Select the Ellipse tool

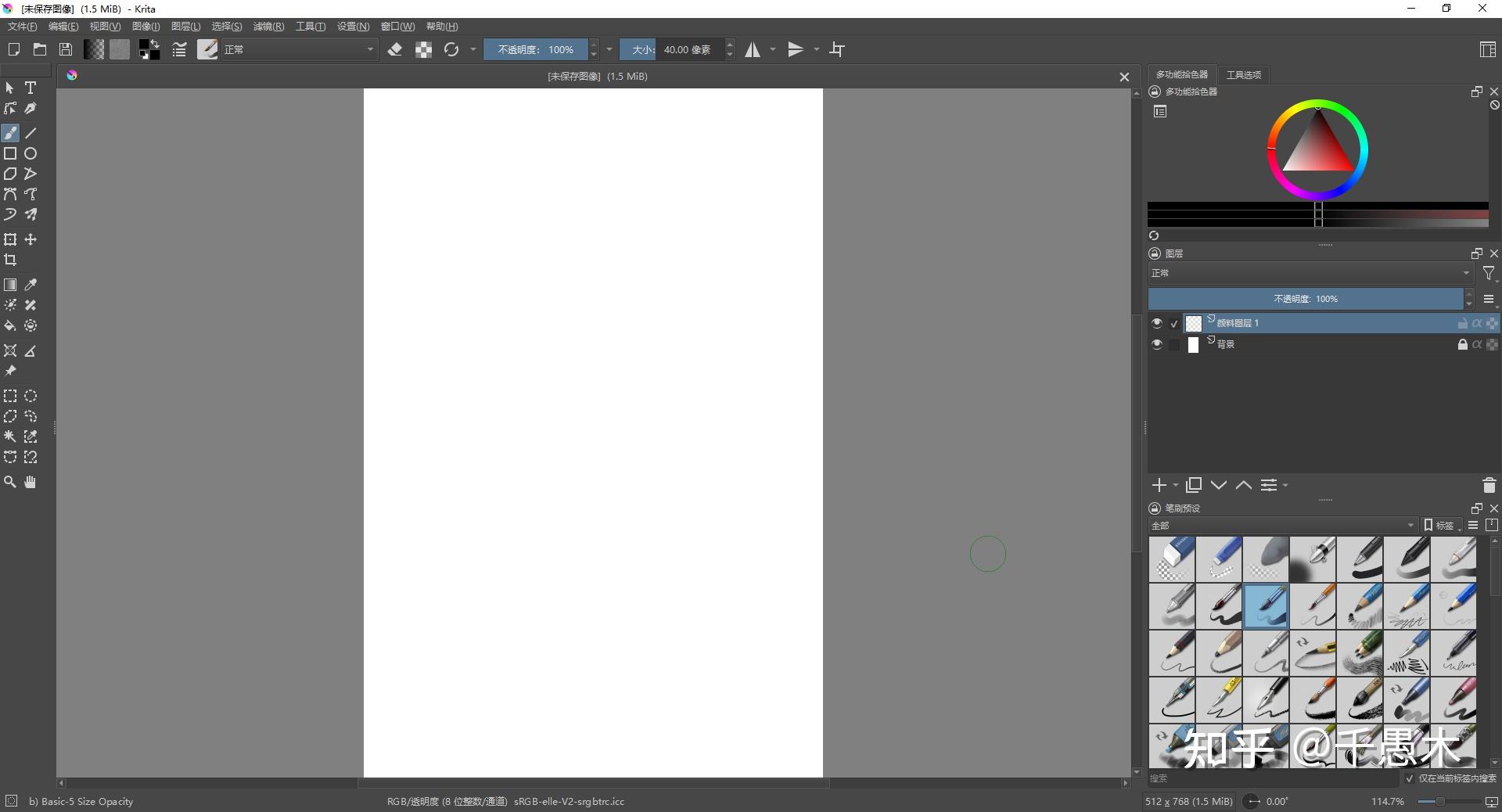click(31, 154)
